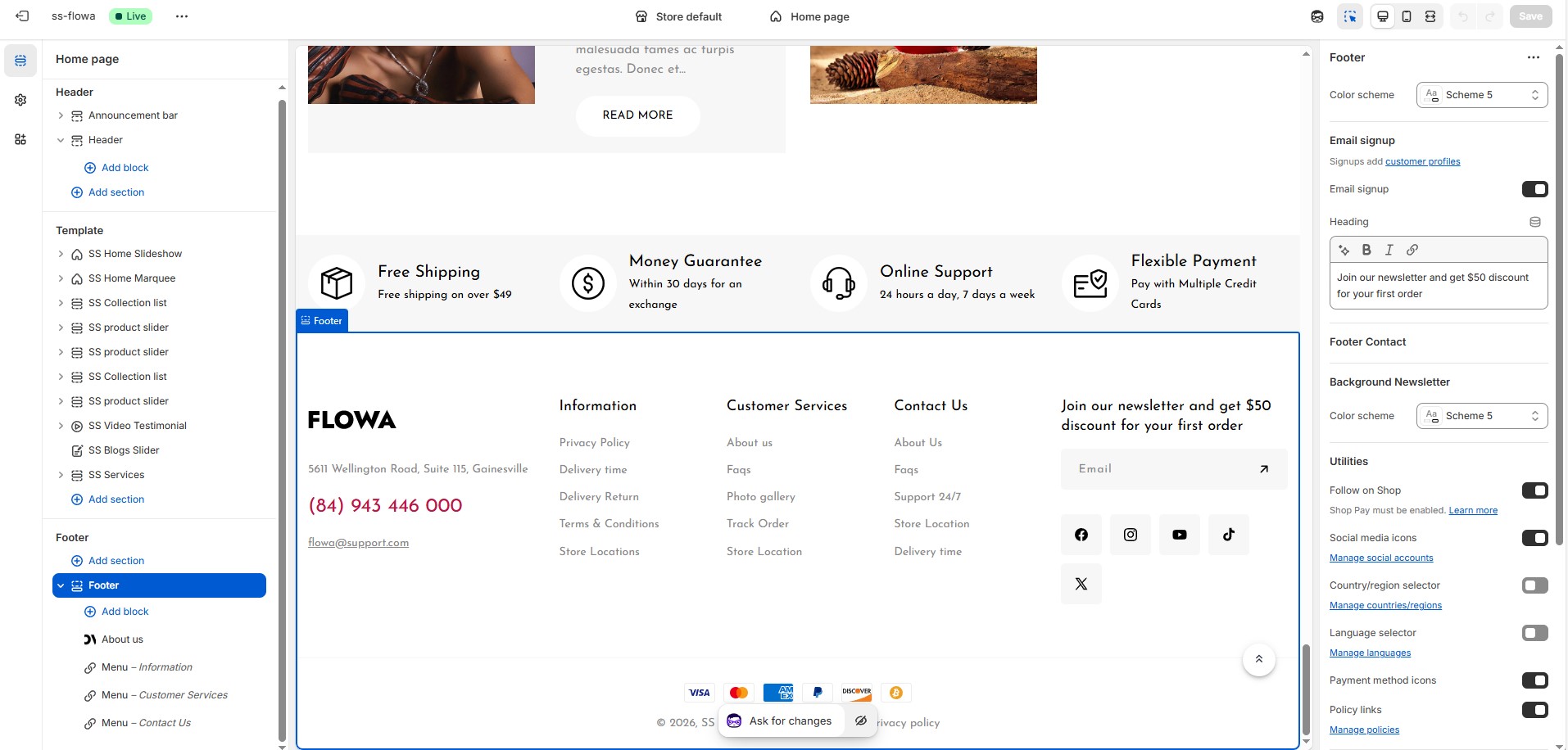Insert link in Heading editor toolbar
The height and width of the screenshot is (750, 1568).
[x=1412, y=250]
